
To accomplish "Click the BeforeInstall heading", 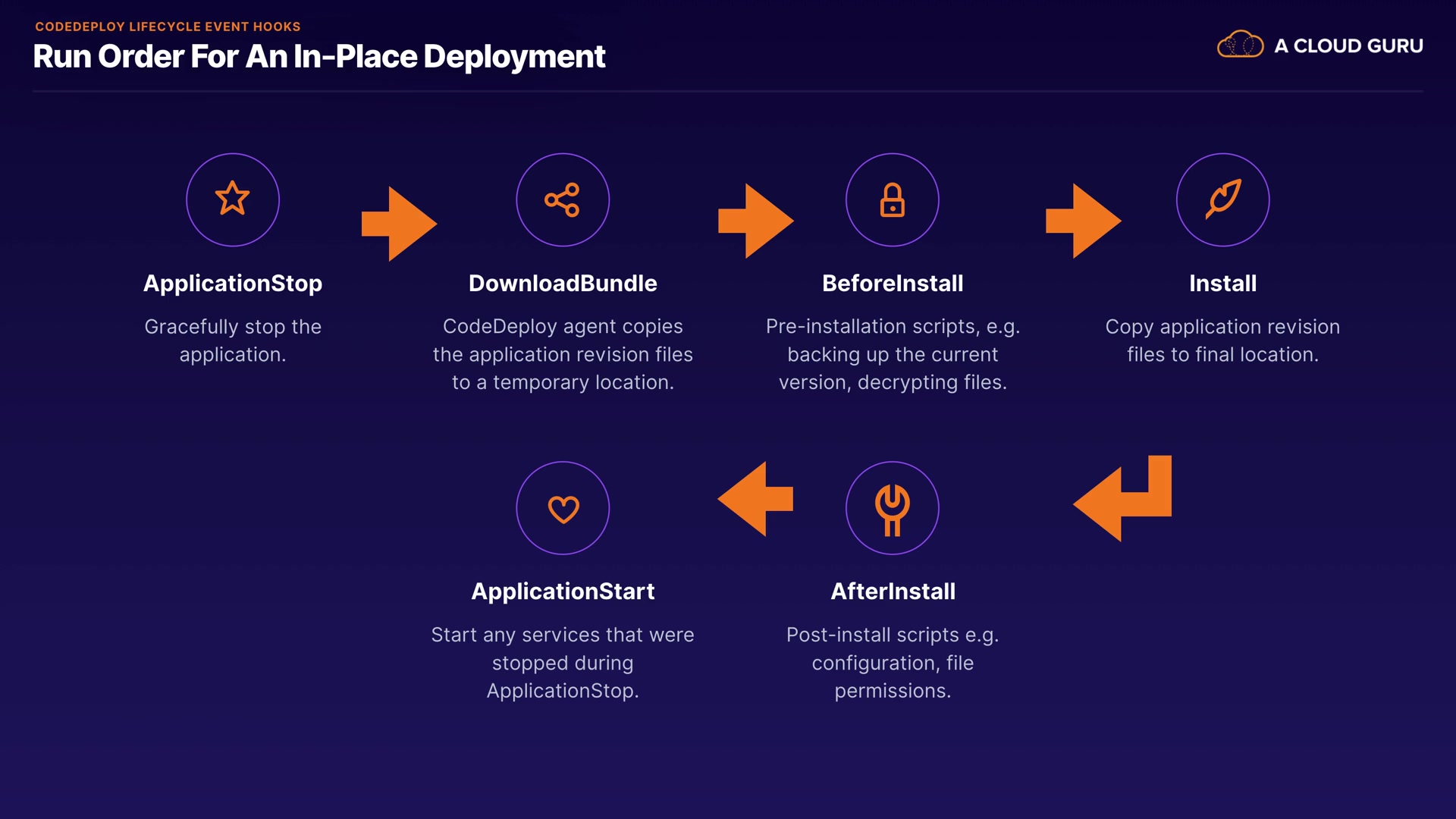I will tap(892, 283).
